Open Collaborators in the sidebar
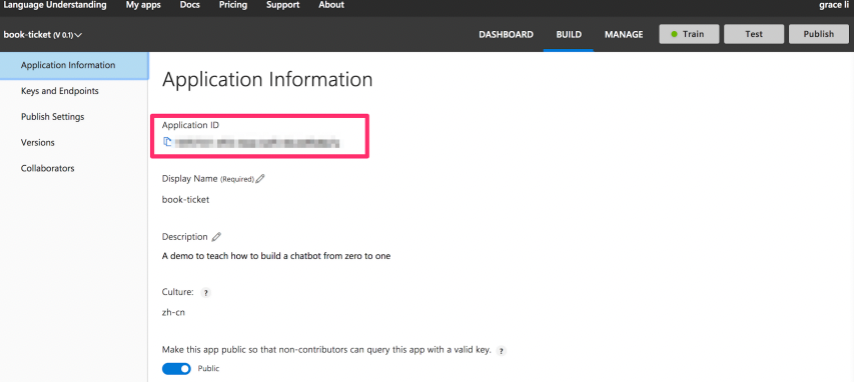 pyautogui.click(x=47, y=168)
